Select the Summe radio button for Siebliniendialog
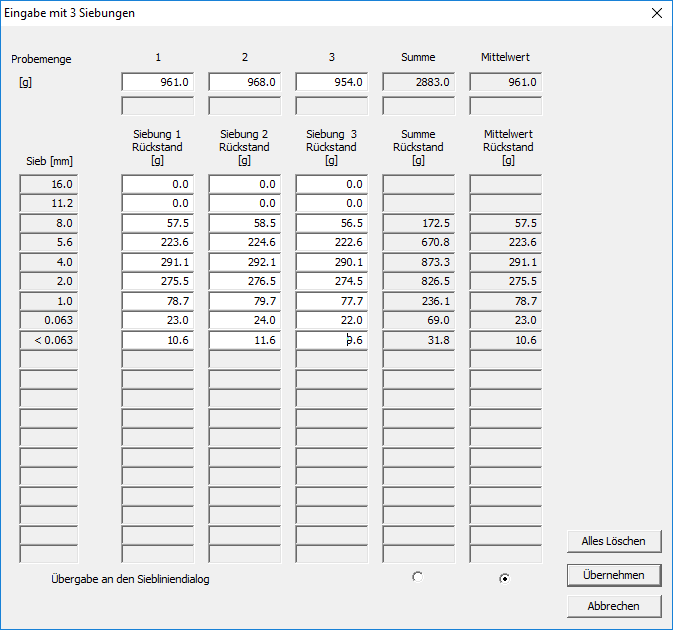The height and width of the screenshot is (630, 673). pos(418,577)
